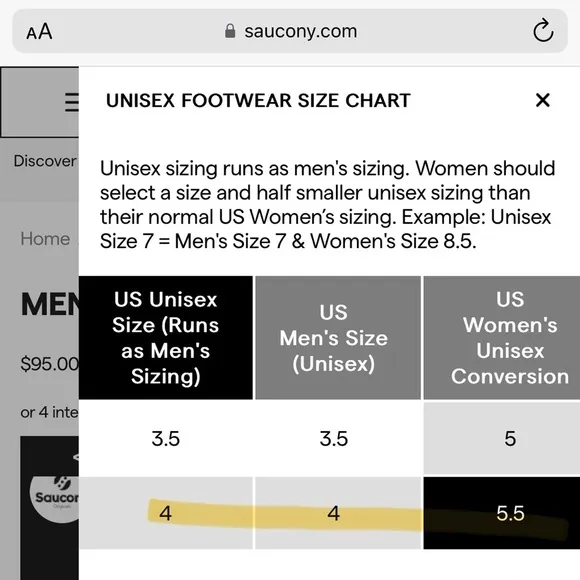Open the hamburger menu icon
This screenshot has height=580, width=580.
pos(72,102)
